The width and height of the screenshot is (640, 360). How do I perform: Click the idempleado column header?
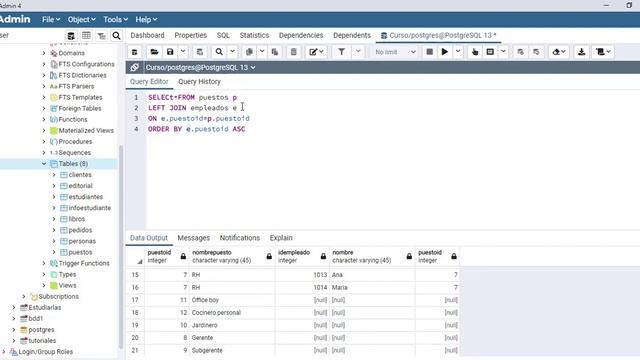[302, 256]
